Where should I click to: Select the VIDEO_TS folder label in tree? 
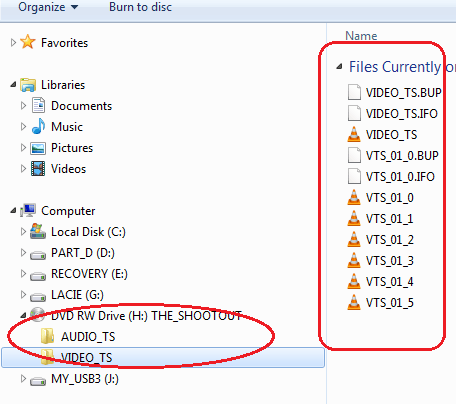pos(86,358)
